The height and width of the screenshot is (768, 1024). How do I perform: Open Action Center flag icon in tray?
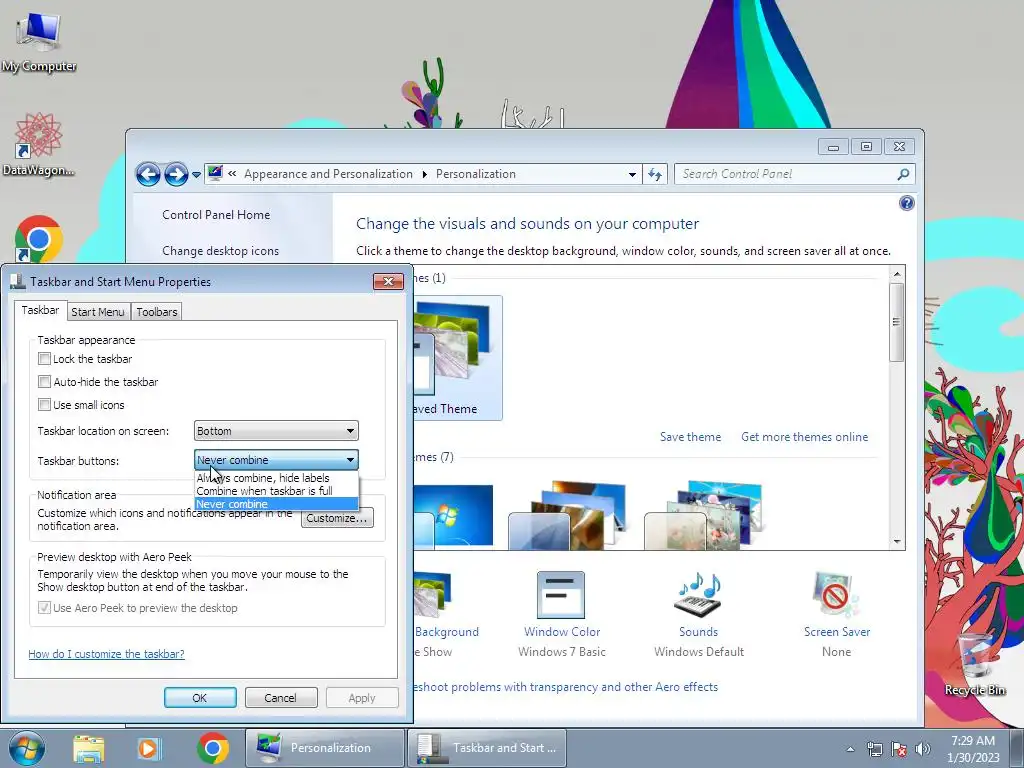point(899,749)
